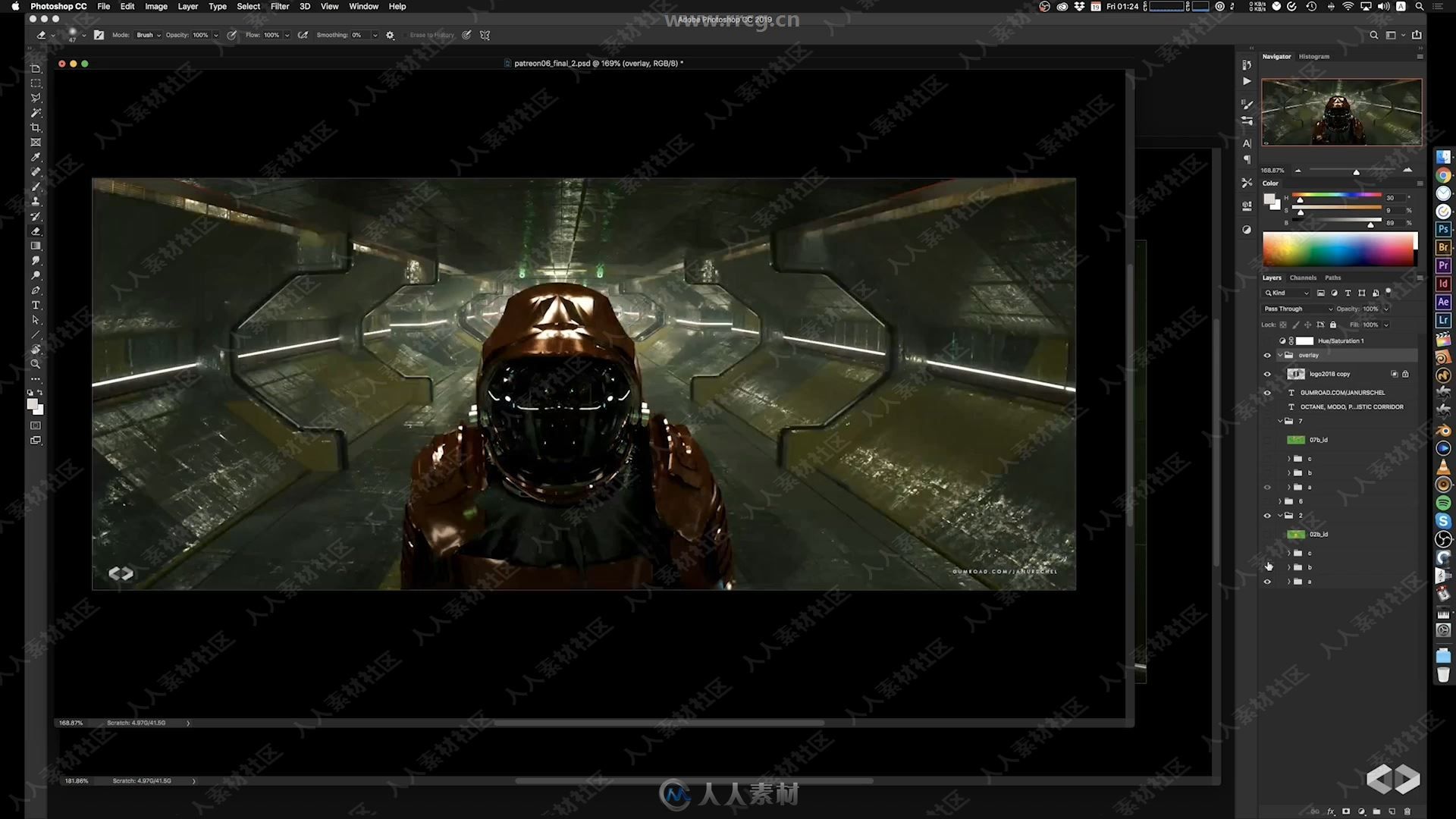Image resolution: width=1456 pixels, height=819 pixels.
Task: Select the Polygonal Lasso tool
Action: [x=36, y=98]
